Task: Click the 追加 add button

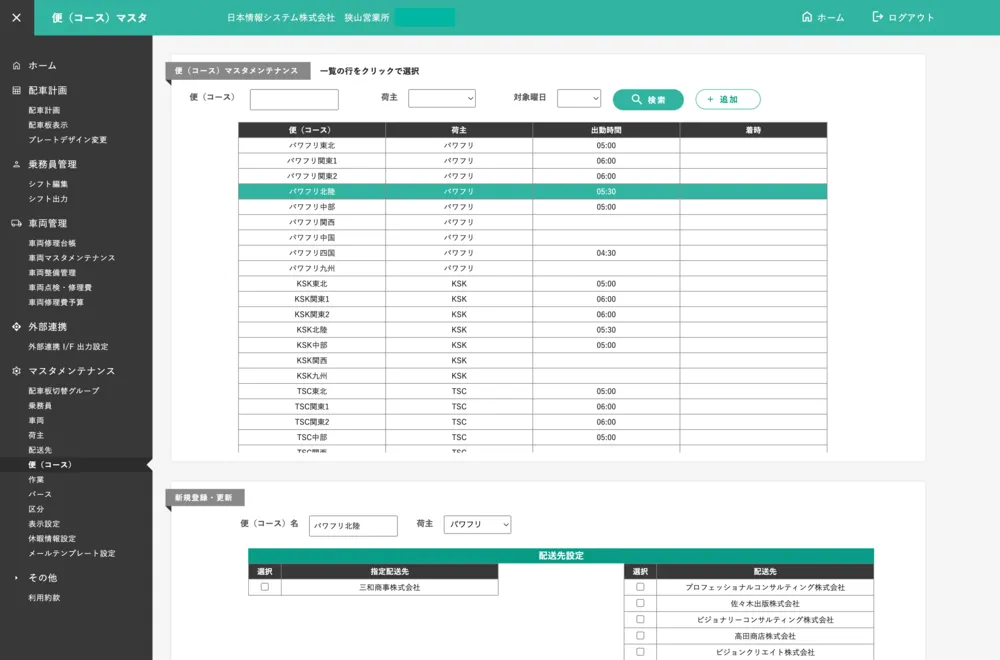Action: 728,100
